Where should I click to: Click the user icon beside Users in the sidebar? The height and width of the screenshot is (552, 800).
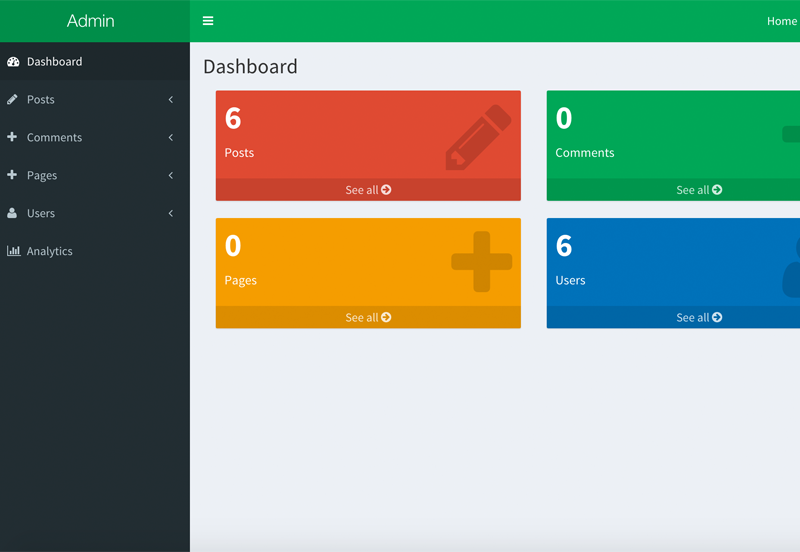tap(12, 213)
